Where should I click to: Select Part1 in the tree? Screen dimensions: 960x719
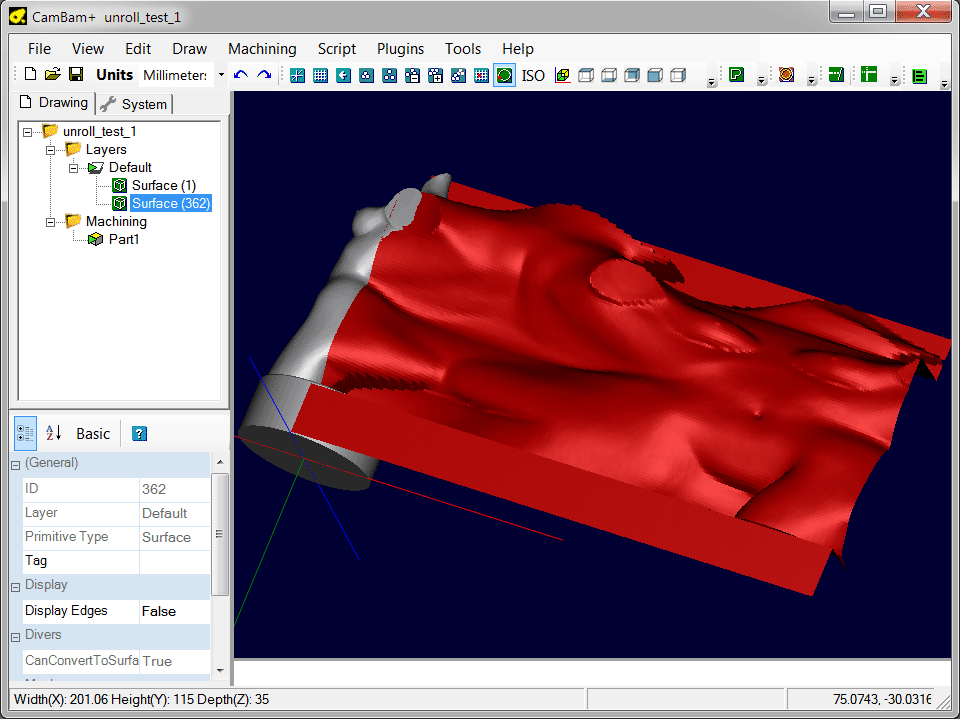point(124,240)
